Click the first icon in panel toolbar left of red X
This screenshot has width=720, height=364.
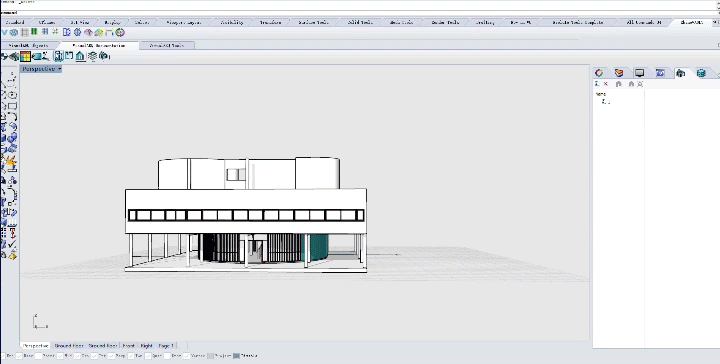(x=597, y=84)
